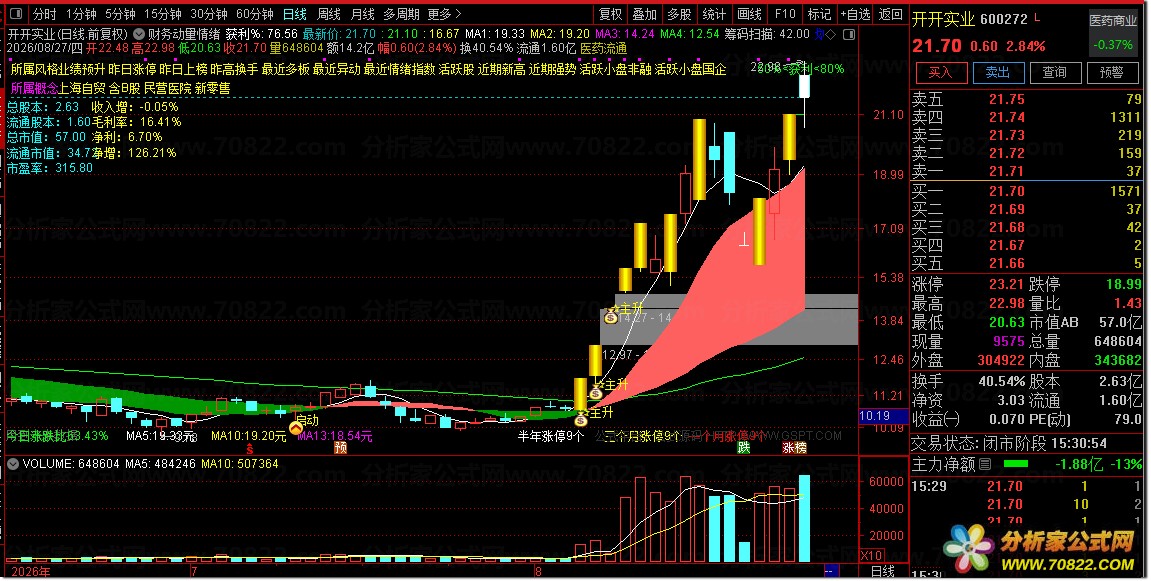1151x581 pixels.
Task: Click 分析家公式网 logo
Action: click(x=1040, y=549)
